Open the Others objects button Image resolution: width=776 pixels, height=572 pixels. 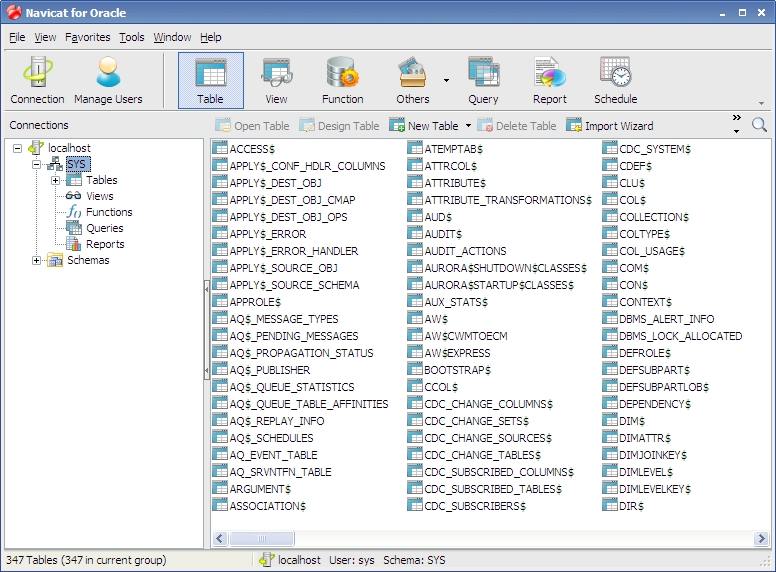click(x=413, y=81)
